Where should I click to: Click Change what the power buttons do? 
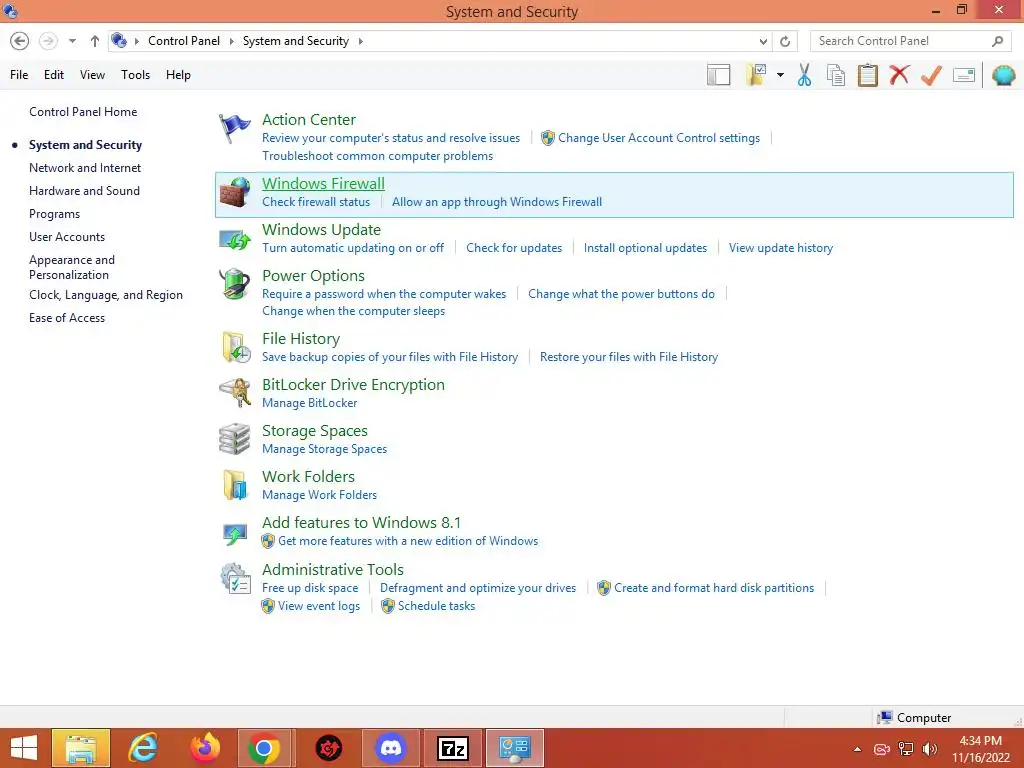point(621,294)
